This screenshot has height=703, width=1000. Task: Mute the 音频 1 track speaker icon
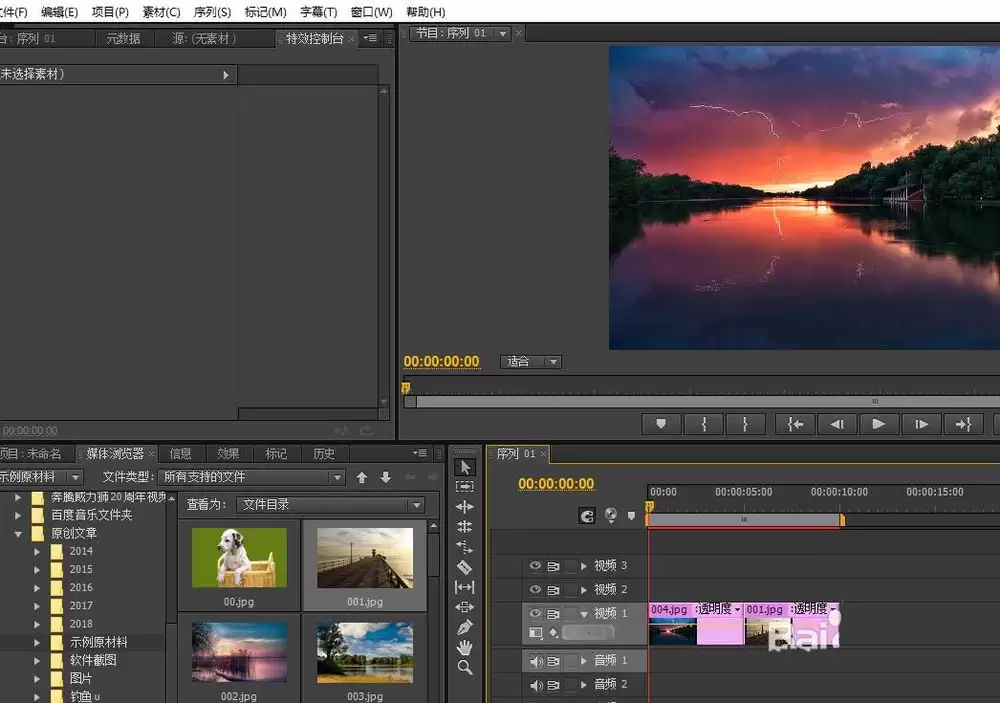pos(535,661)
